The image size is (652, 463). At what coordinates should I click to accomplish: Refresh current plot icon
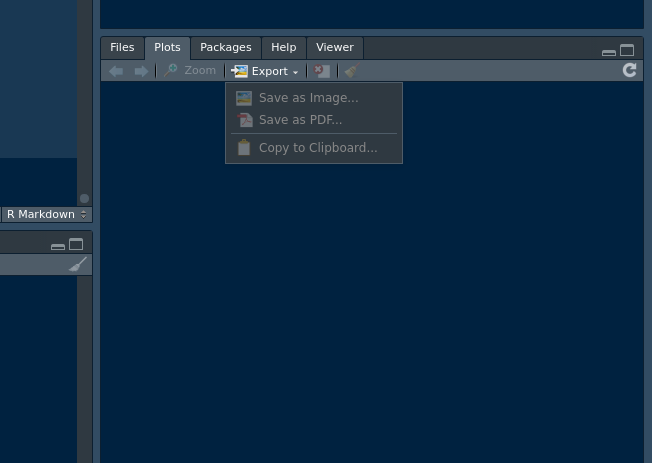(630, 70)
